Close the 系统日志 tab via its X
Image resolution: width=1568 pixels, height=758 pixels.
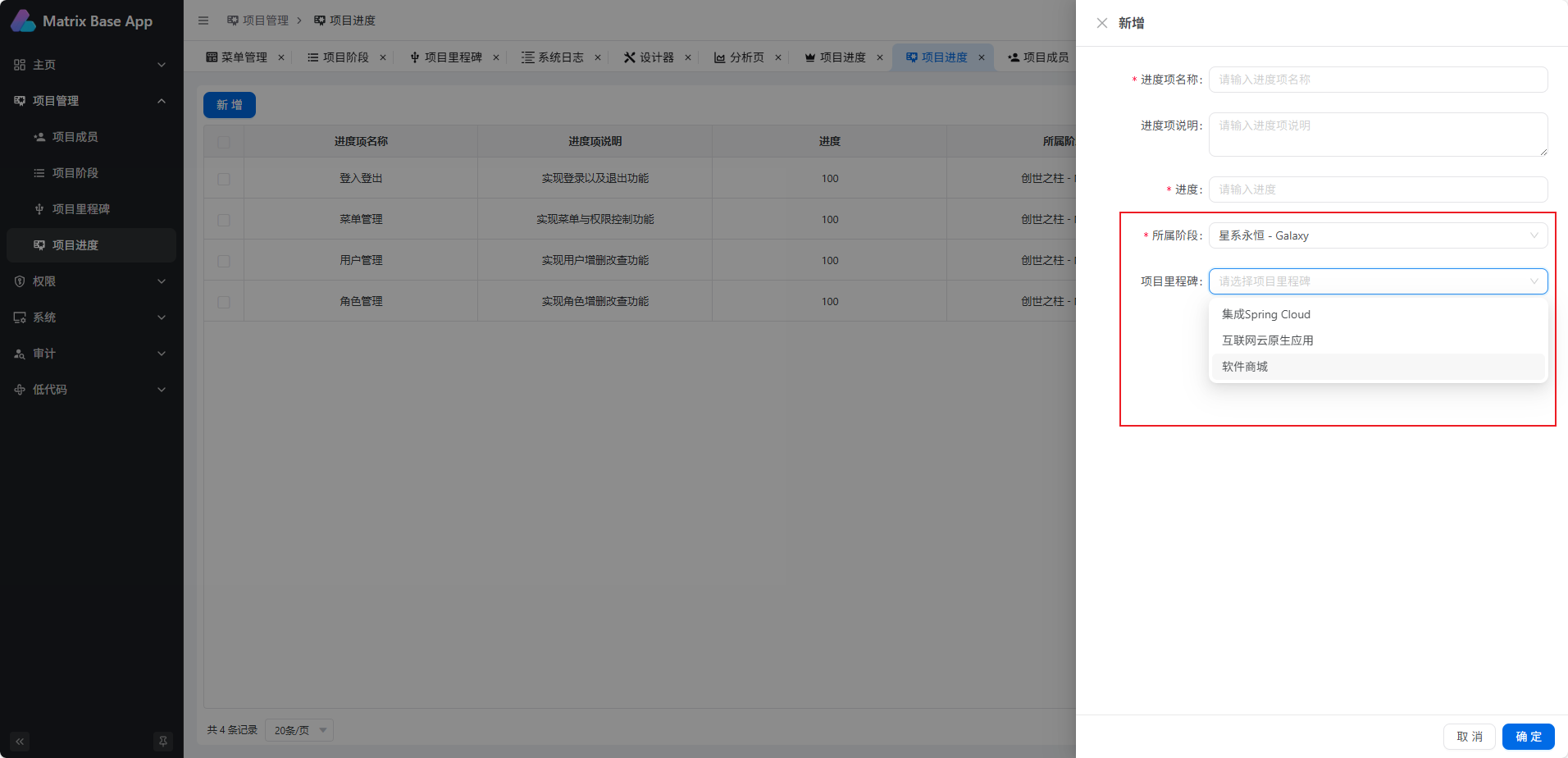(598, 57)
